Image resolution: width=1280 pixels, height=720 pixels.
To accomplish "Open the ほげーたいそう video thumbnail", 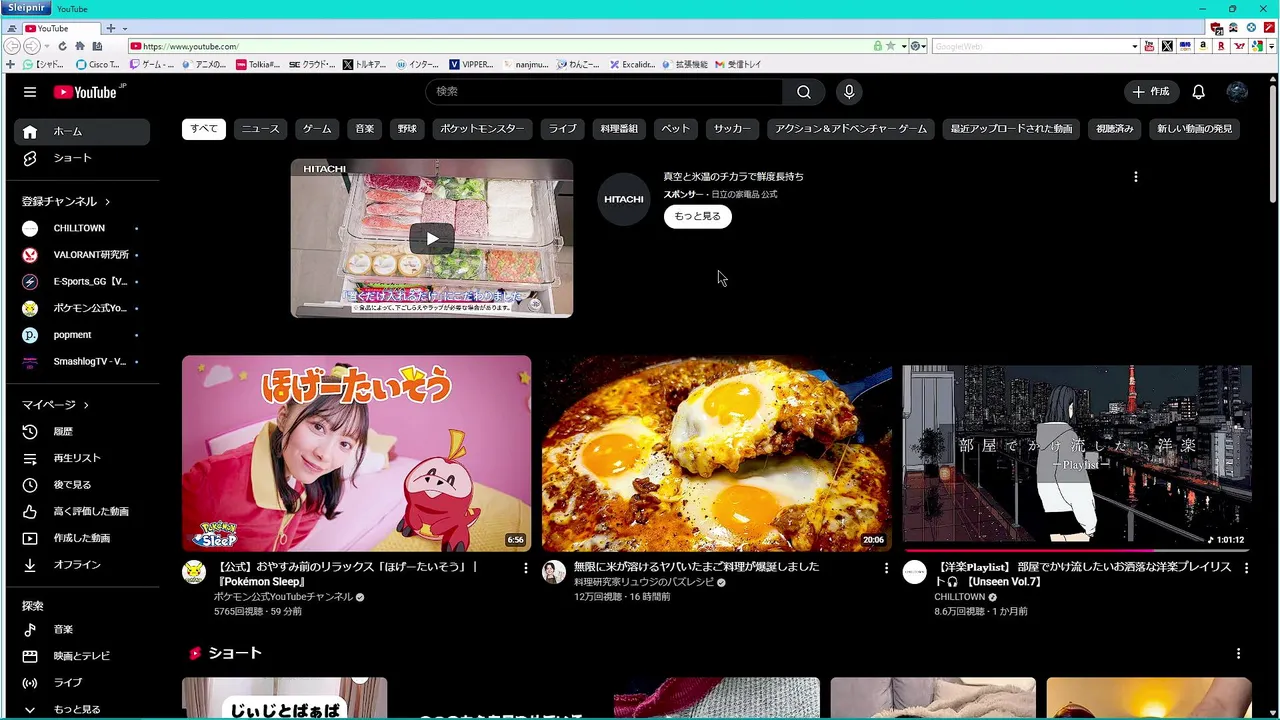I will [x=356, y=453].
